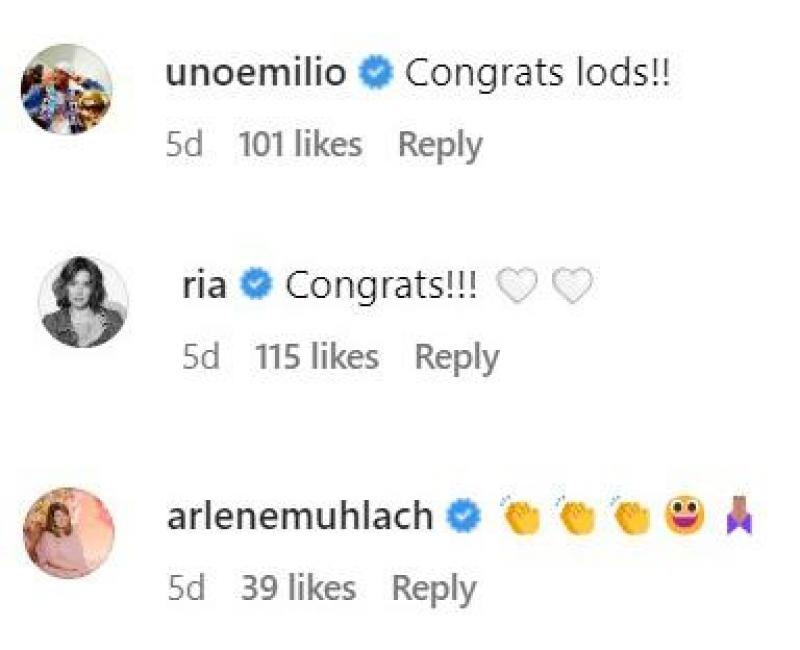View the 115 likes on ria's comment
The width and height of the screenshot is (800, 650).
[317, 357]
